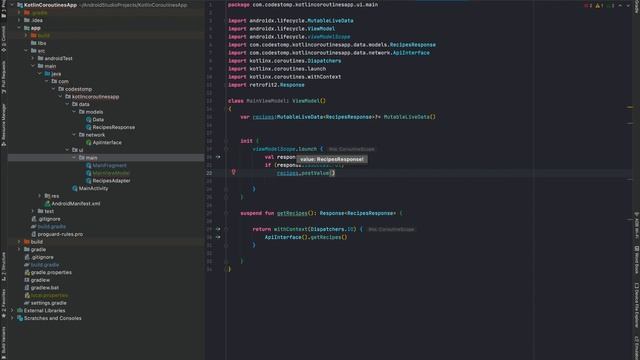Collapse the java source folder node
This screenshot has height=360, width=640.
[x=40, y=73]
